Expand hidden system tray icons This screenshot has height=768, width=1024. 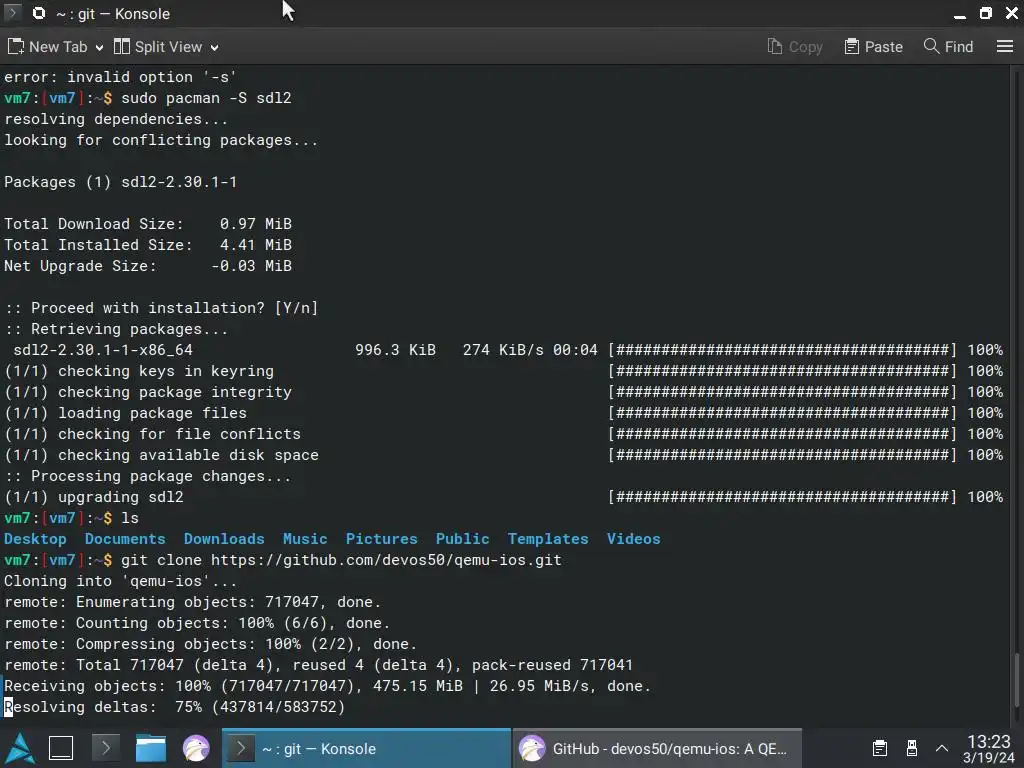[x=942, y=748]
